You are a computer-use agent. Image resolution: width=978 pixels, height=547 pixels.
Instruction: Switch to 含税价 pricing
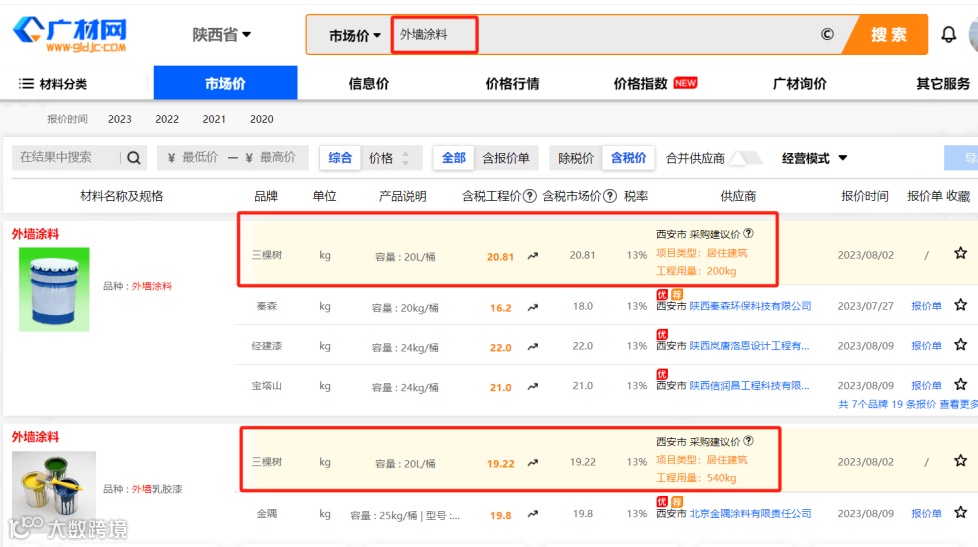coord(628,158)
